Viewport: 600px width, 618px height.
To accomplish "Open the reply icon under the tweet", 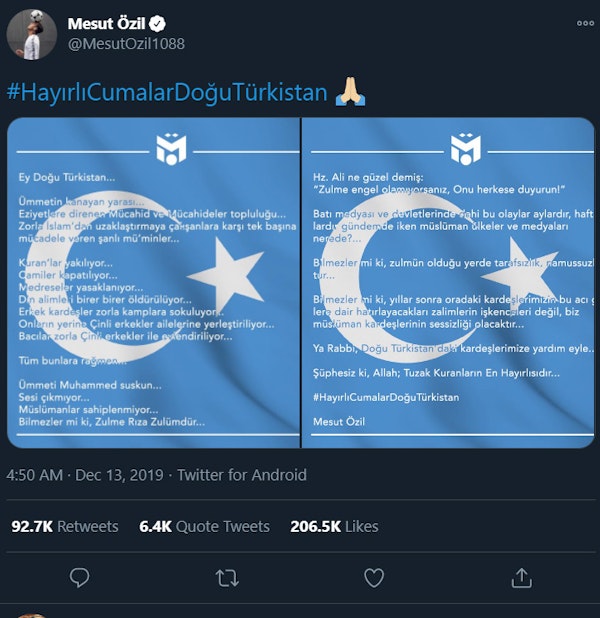I will point(80,578).
